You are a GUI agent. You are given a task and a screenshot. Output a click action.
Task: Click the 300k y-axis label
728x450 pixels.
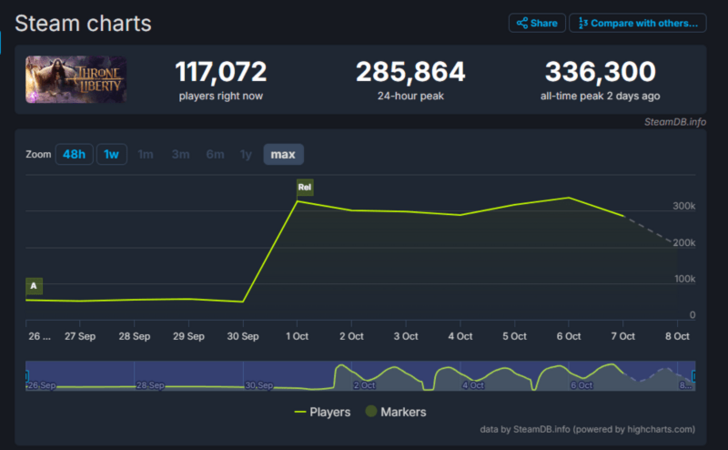tap(684, 206)
